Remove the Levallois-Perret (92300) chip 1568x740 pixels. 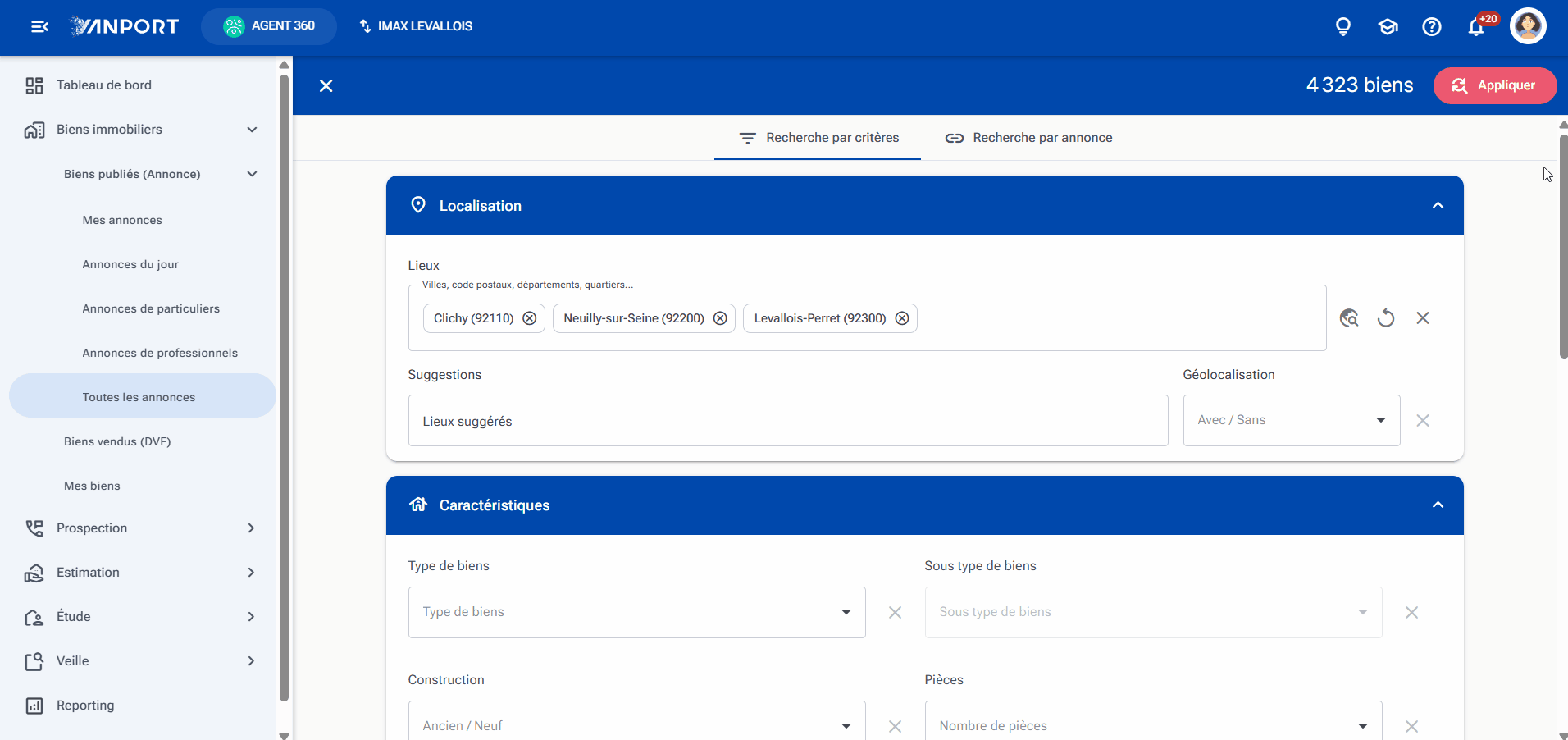coord(902,318)
